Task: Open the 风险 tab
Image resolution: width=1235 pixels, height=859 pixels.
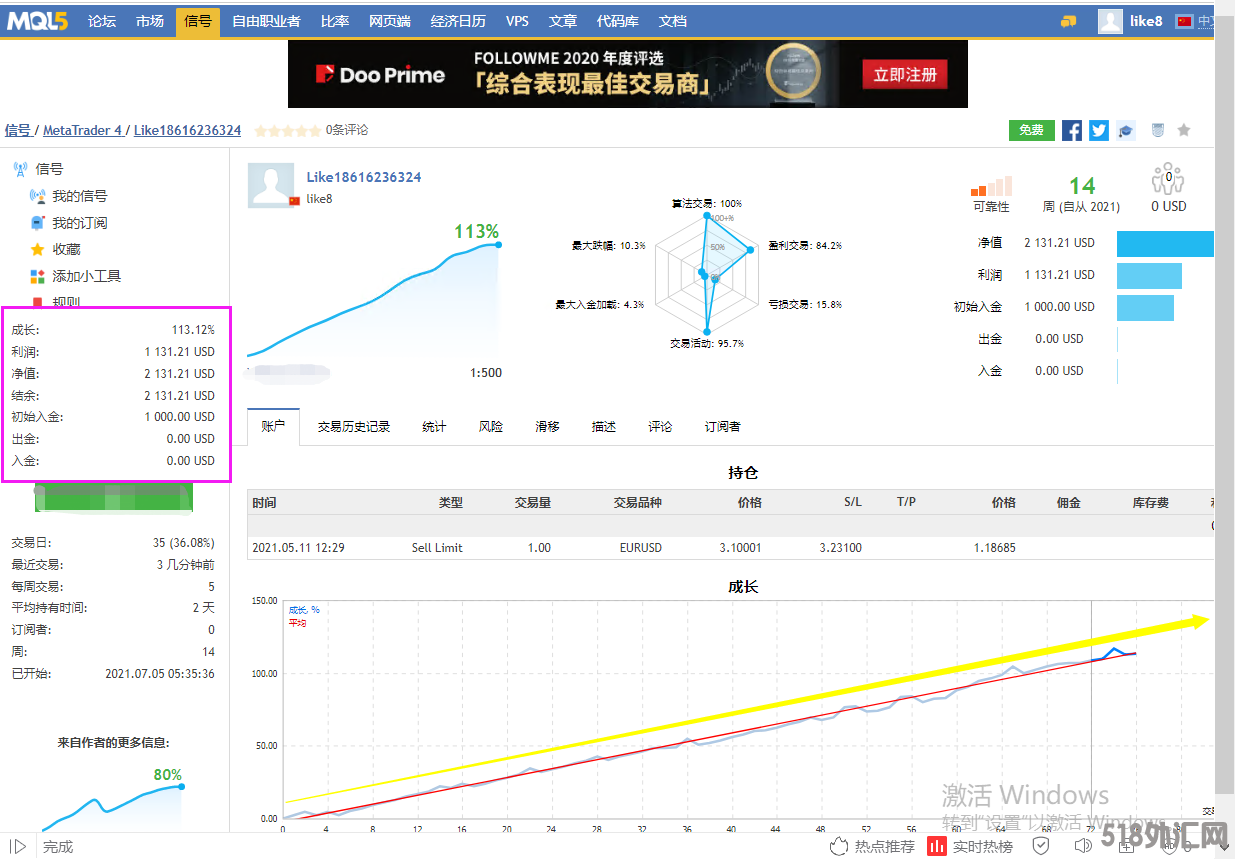Action: (491, 427)
